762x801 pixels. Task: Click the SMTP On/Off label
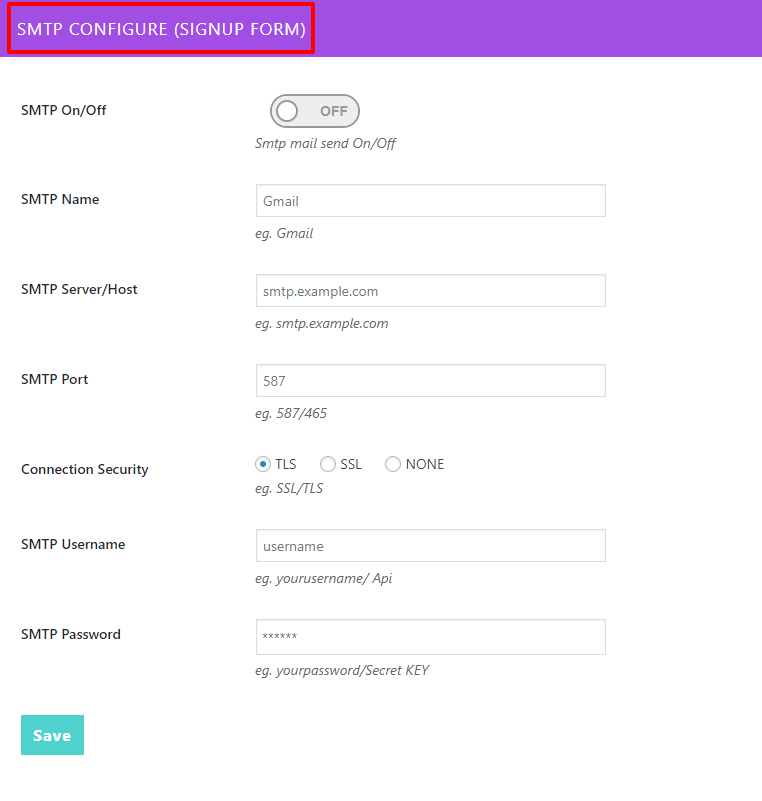[64, 110]
